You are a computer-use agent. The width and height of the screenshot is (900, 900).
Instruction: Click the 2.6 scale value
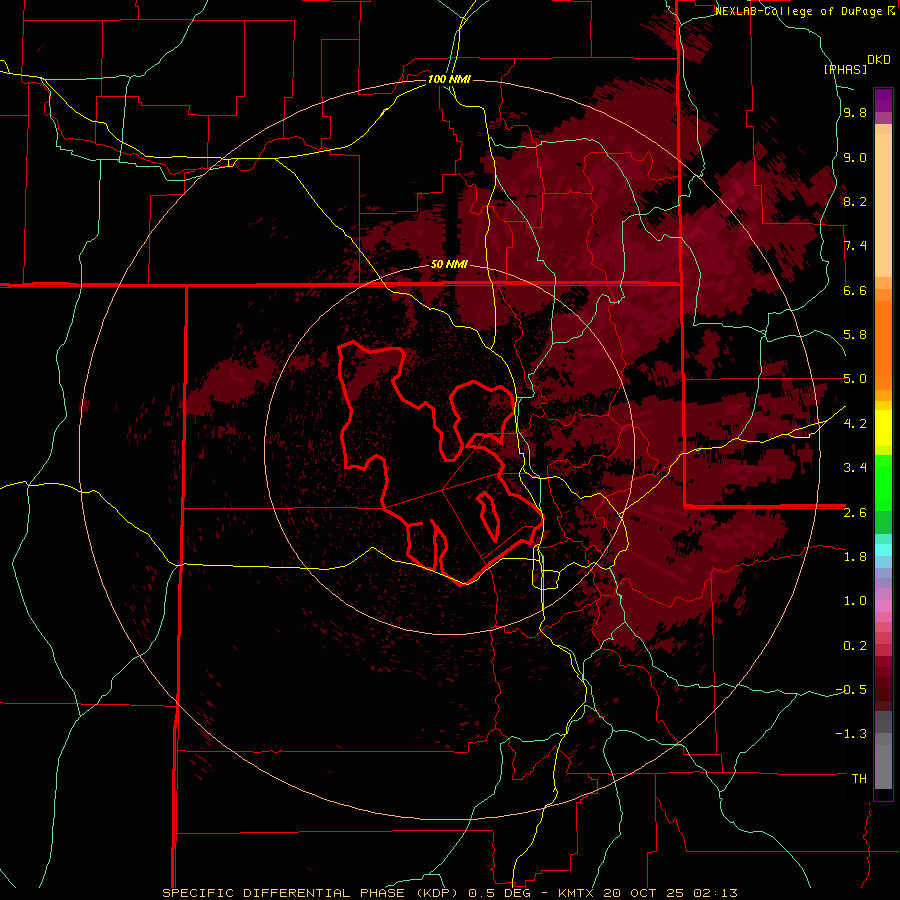tap(855, 512)
